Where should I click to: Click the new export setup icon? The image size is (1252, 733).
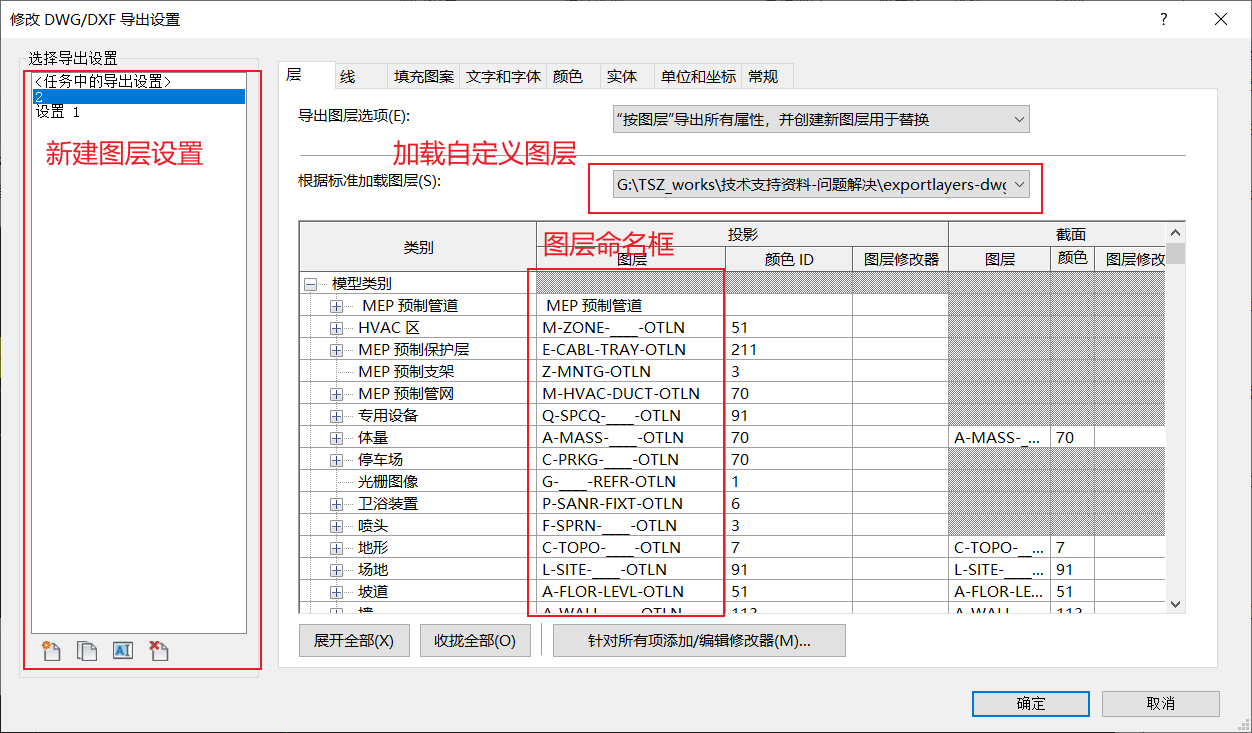pos(51,651)
